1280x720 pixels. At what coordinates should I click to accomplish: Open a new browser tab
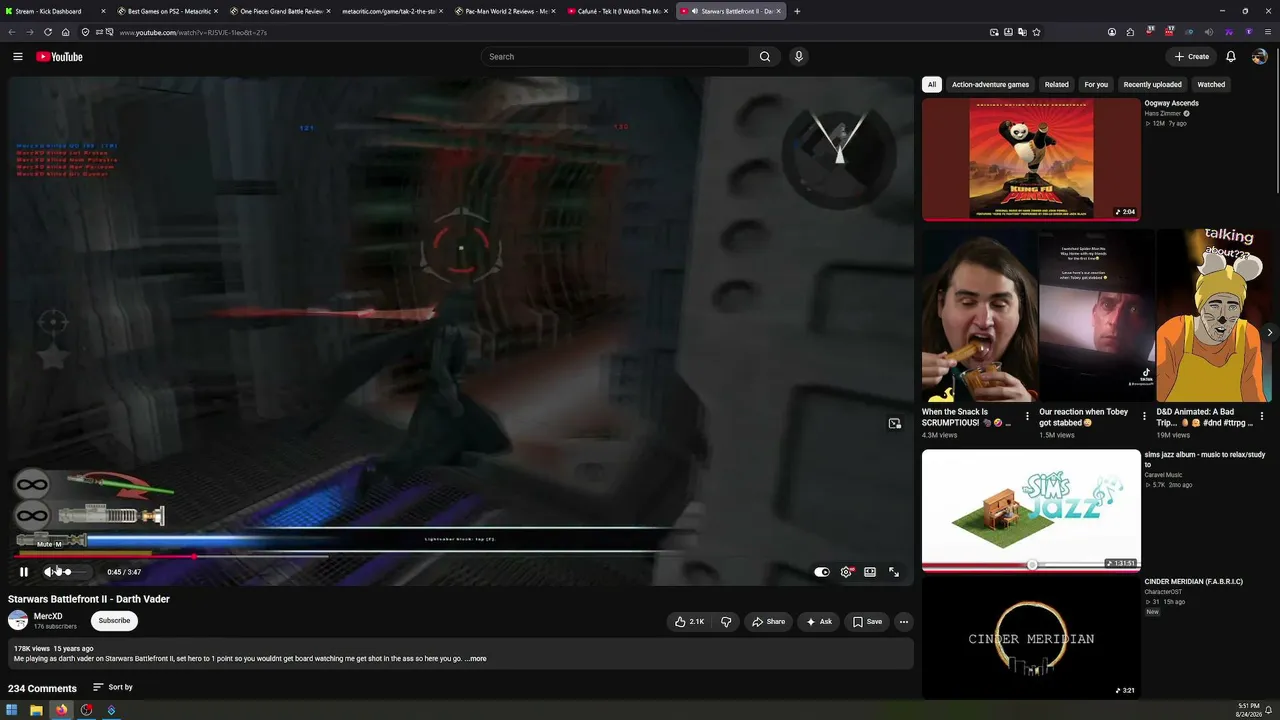click(797, 11)
